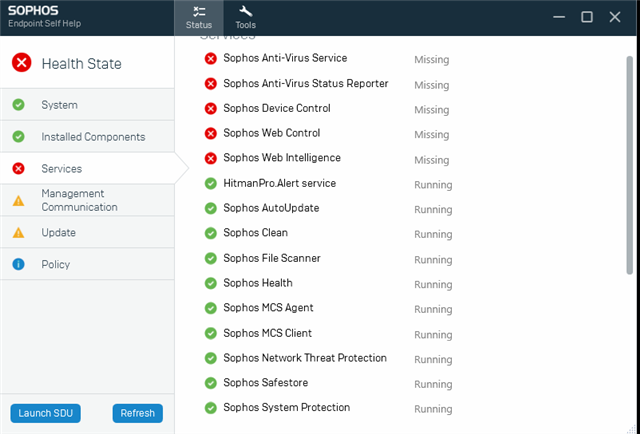Open the Tools tab
640x434 pixels.
click(x=245, y=18)
